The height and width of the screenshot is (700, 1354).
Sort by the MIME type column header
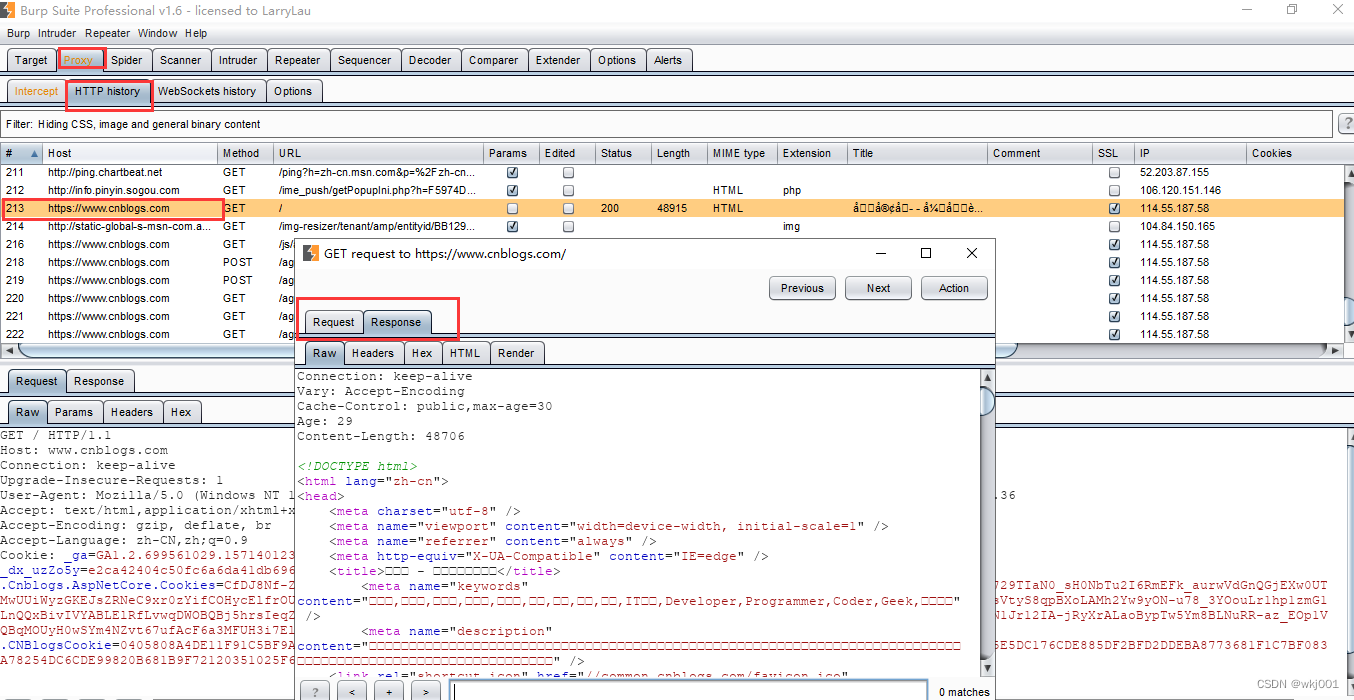click(x=742, y=154)
